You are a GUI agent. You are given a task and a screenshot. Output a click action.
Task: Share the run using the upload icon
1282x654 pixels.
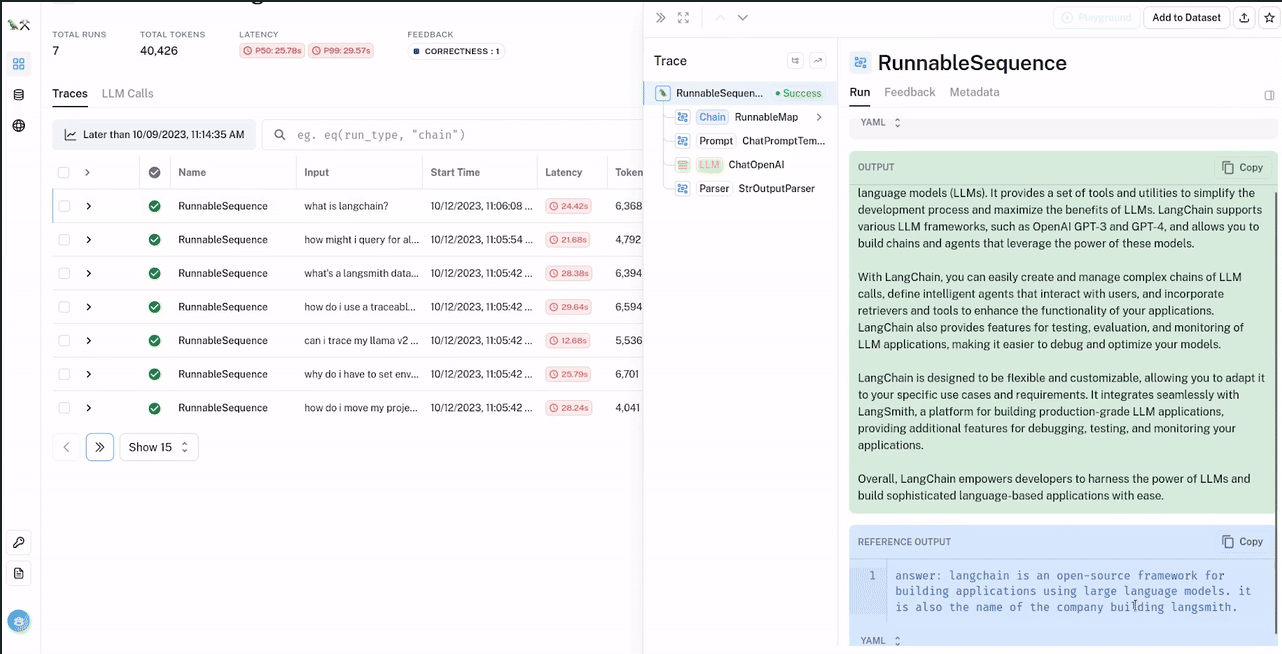pyautogui.click(x=1244, y=17)
